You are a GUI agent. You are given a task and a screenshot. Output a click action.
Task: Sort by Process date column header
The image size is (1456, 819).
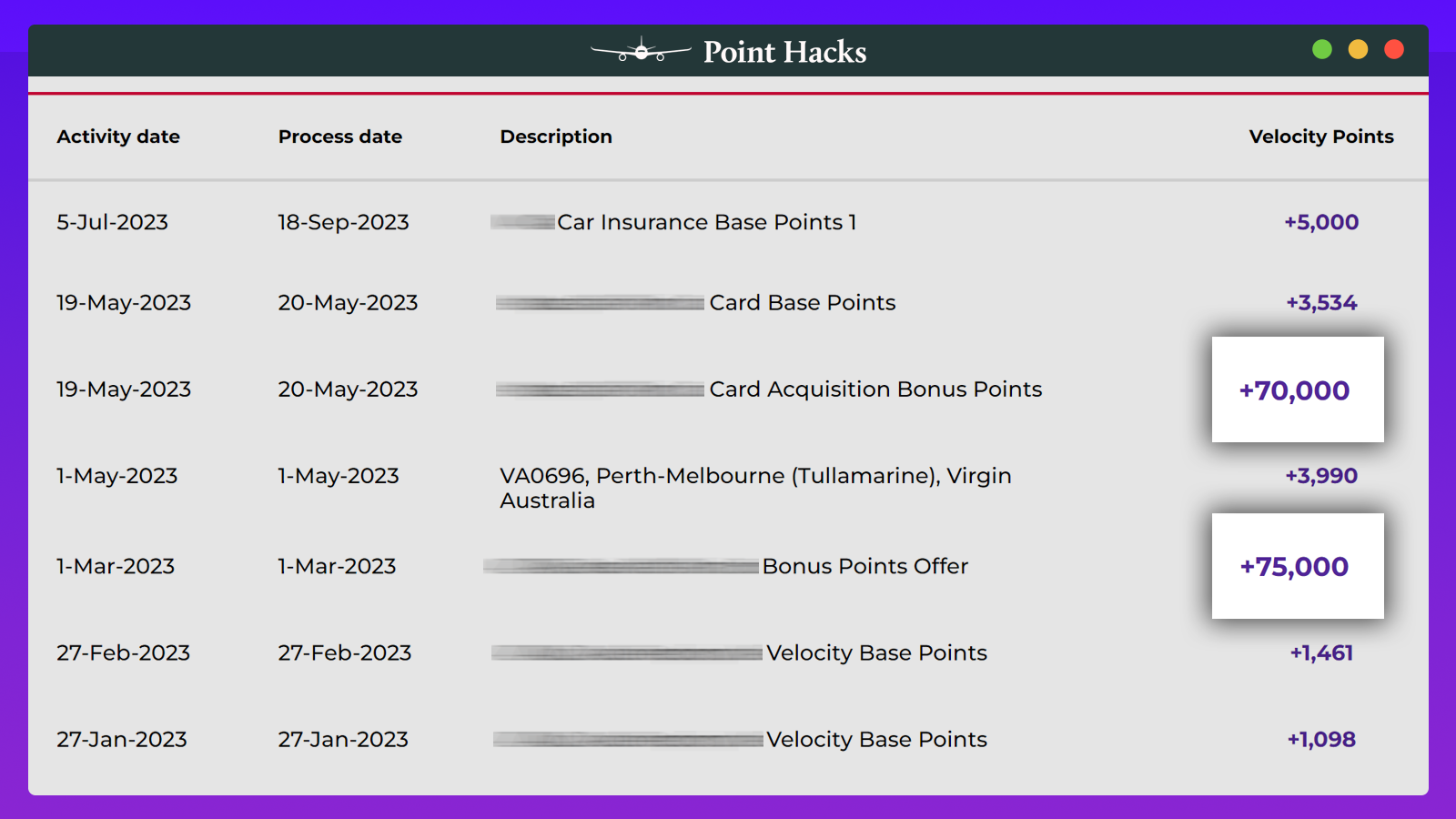click(x=340, y=136)
